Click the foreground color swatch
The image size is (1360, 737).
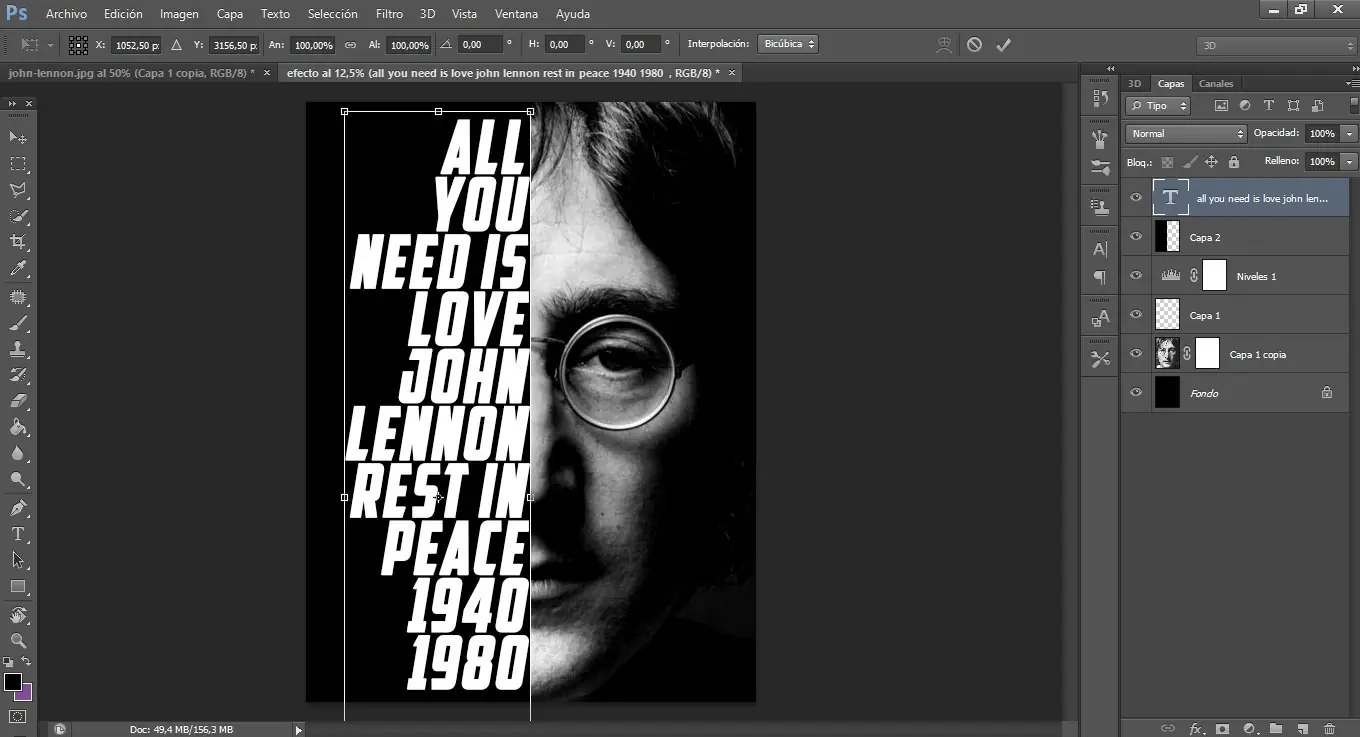click(13, 682)
